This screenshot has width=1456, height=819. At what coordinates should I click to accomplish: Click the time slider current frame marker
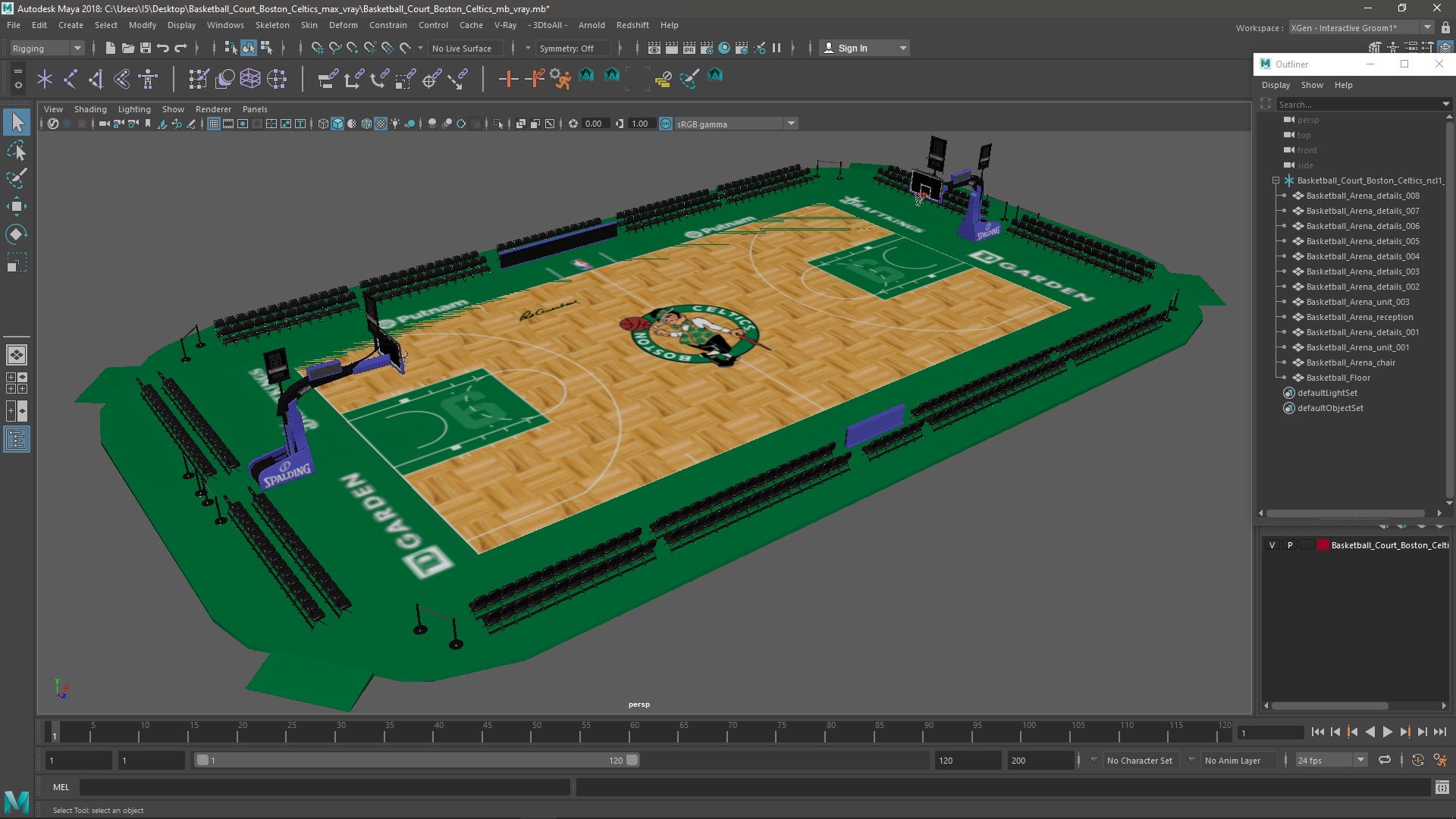[x=54, y=732]
